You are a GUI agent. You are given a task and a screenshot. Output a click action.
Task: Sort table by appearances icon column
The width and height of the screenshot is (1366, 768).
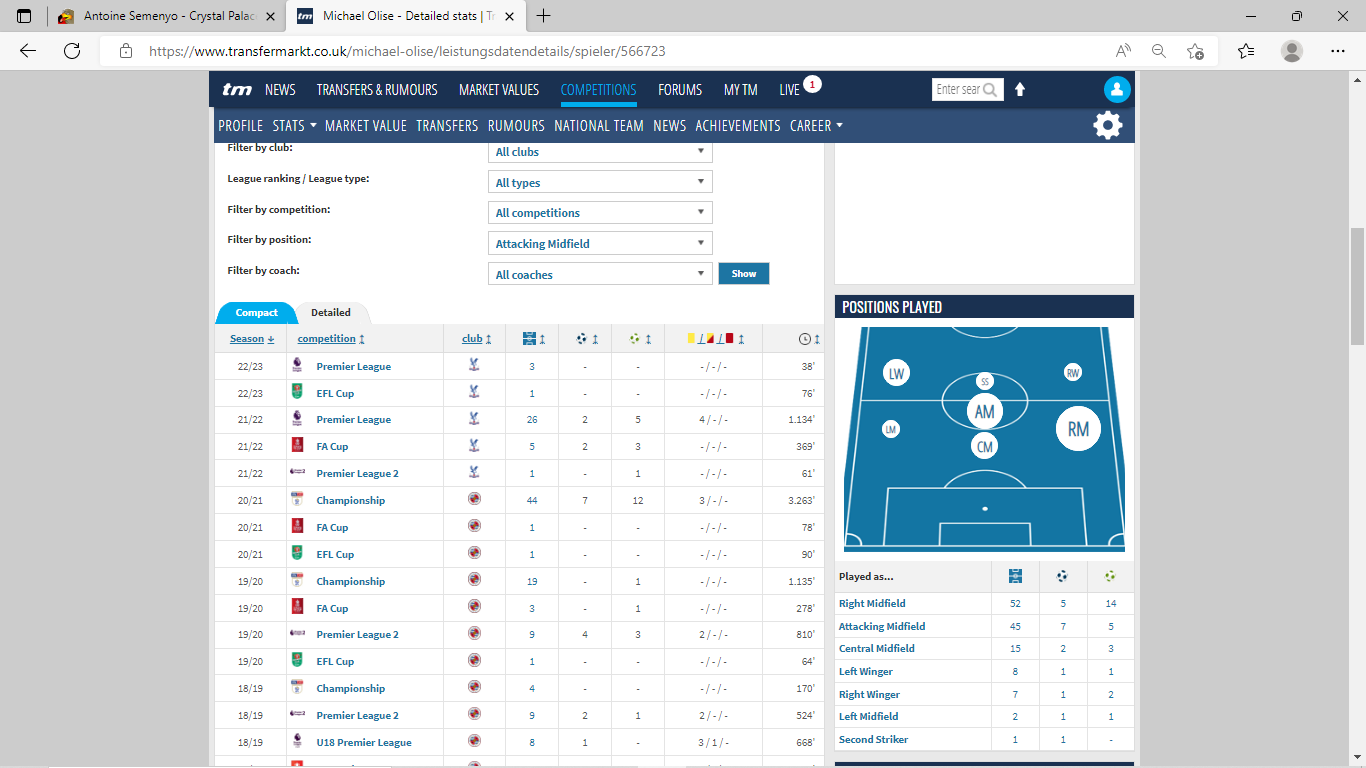(x=532, y=339)
